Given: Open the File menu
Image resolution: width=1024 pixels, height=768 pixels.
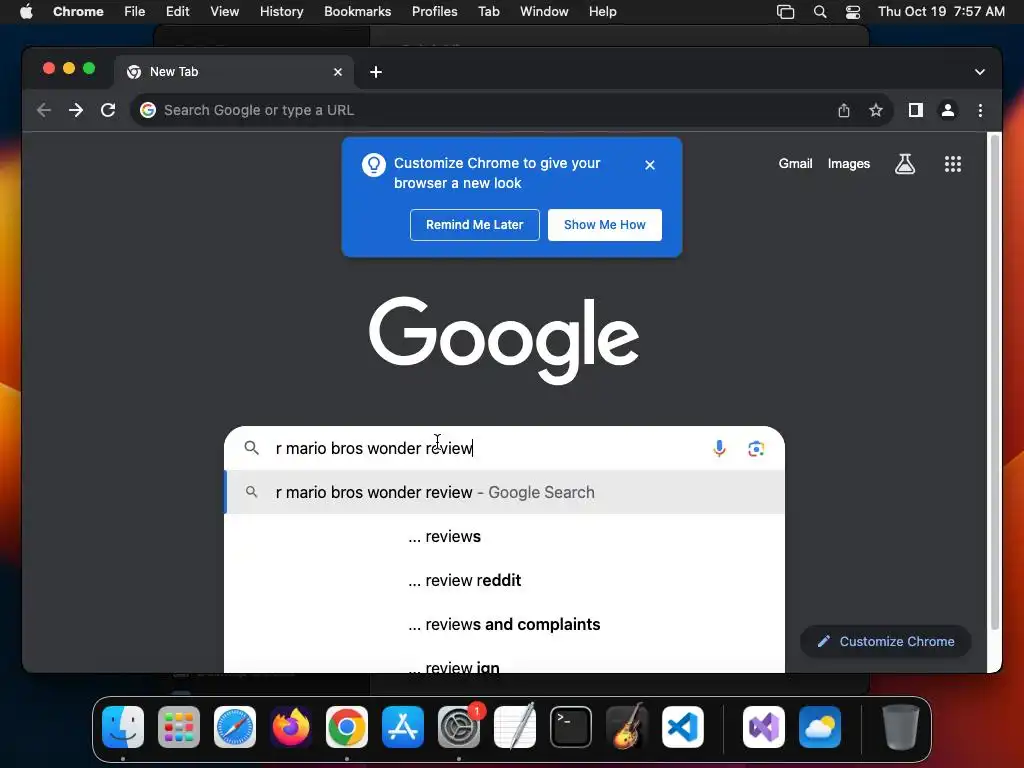Looking at the screenshot, I should click(x=135, y=12).
